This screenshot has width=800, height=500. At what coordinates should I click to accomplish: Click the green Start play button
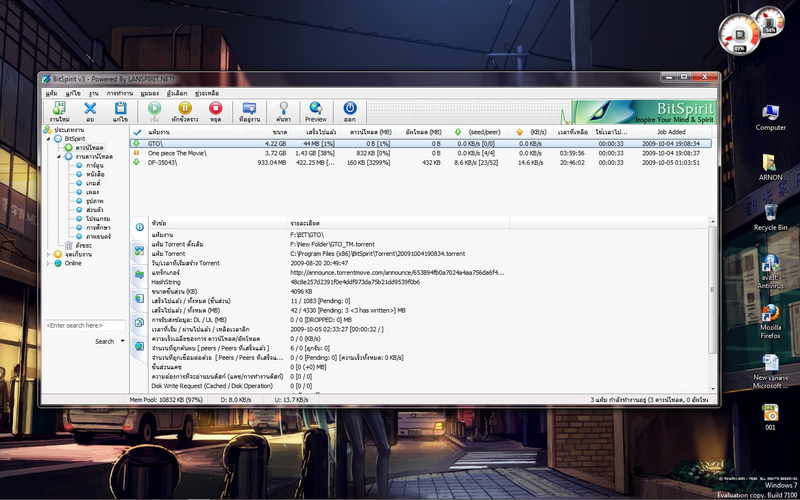coord(155,111)
